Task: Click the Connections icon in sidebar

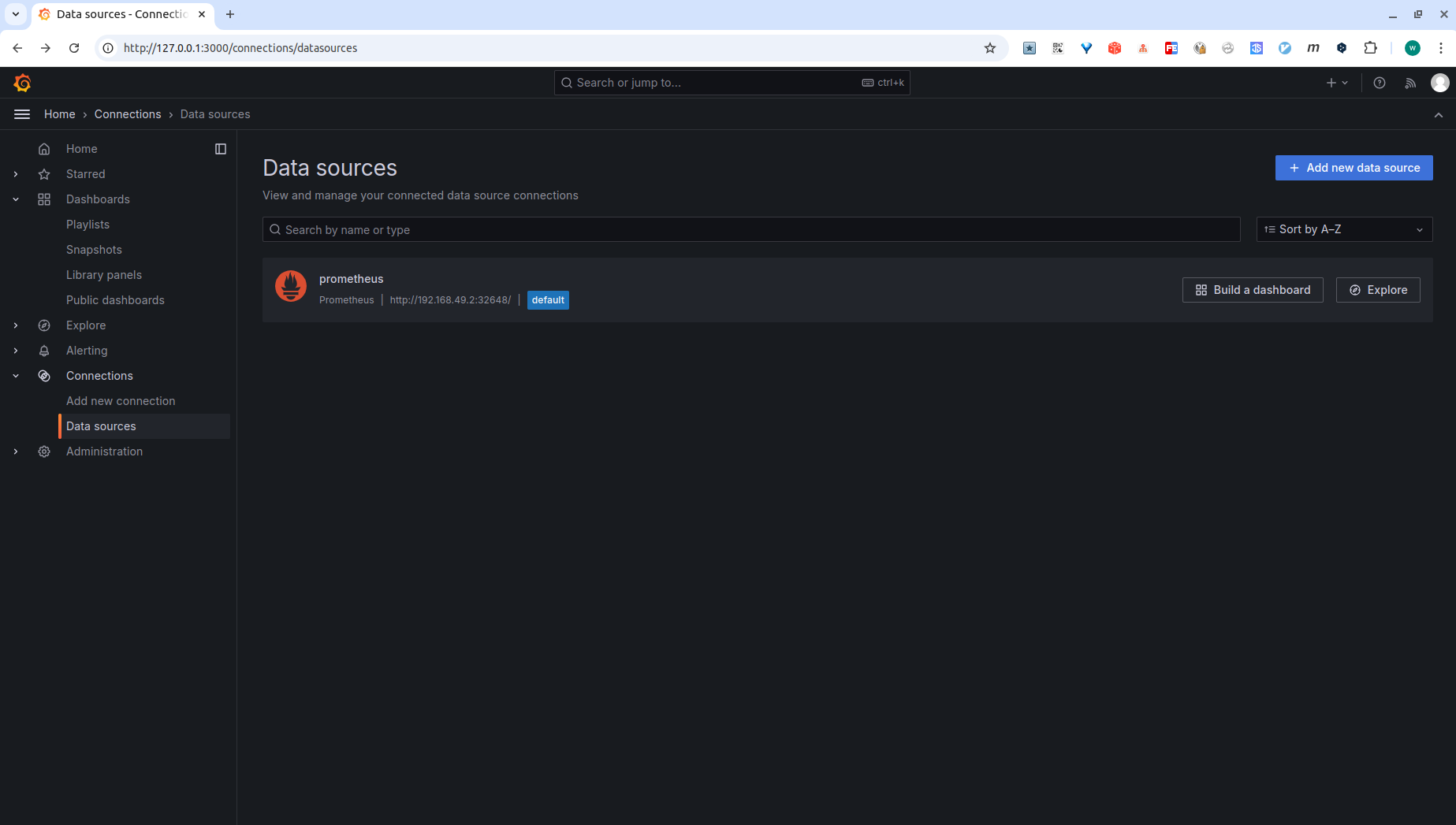Action: pos(44,376)
